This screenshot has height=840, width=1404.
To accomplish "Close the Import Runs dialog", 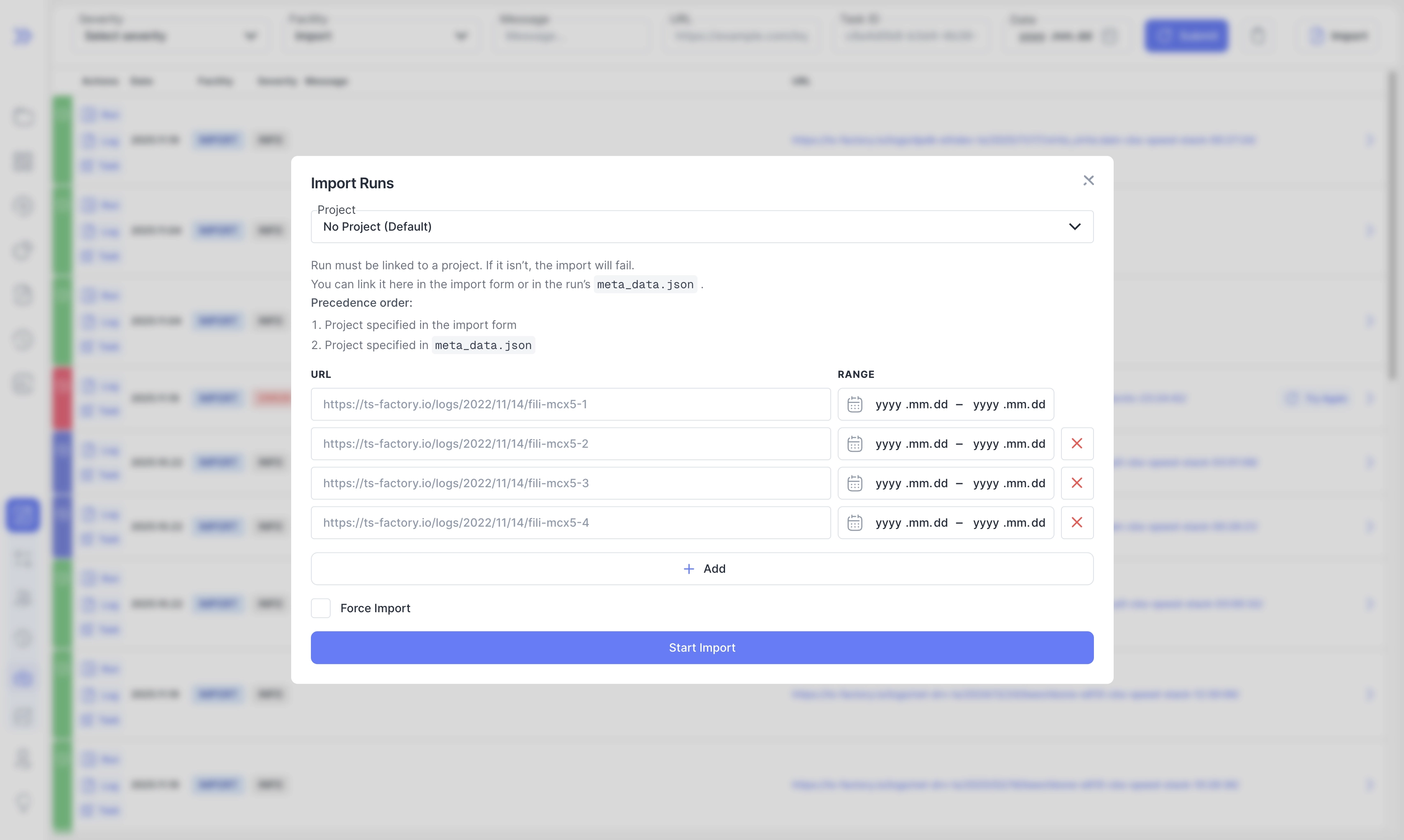I will coord(1088,180).
